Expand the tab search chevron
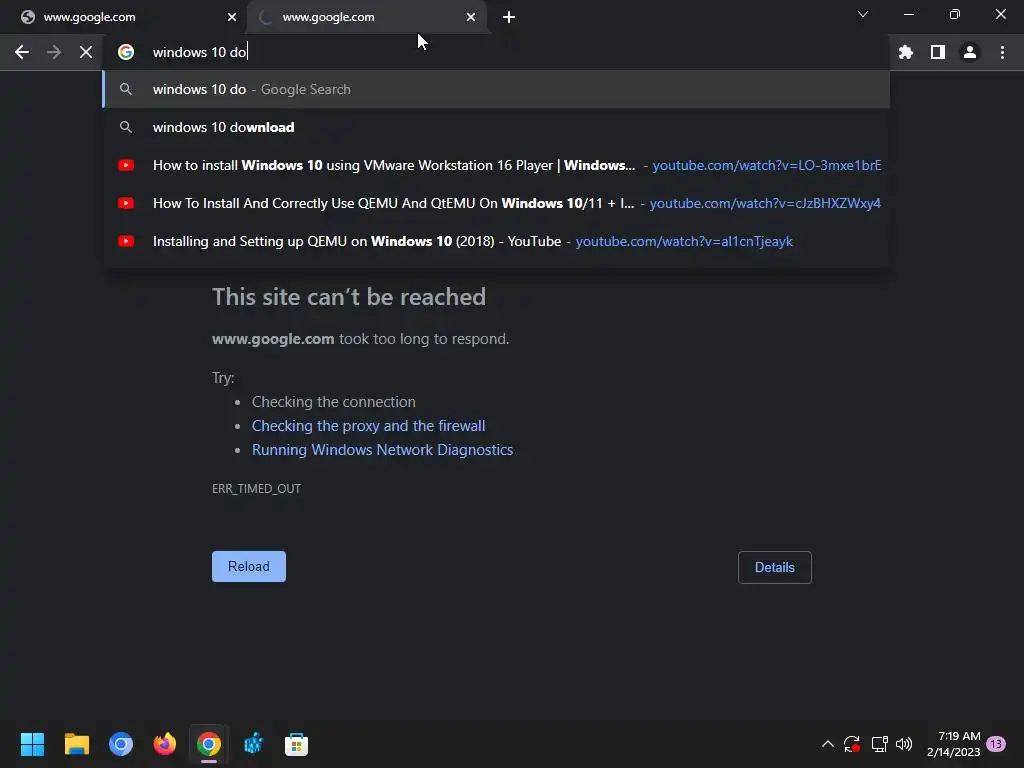 863,14
